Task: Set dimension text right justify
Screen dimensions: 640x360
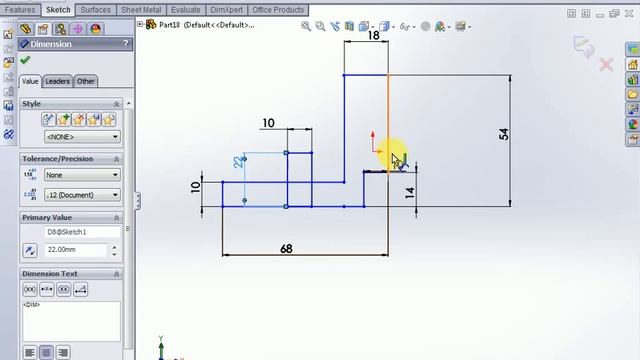Action: 62,352
